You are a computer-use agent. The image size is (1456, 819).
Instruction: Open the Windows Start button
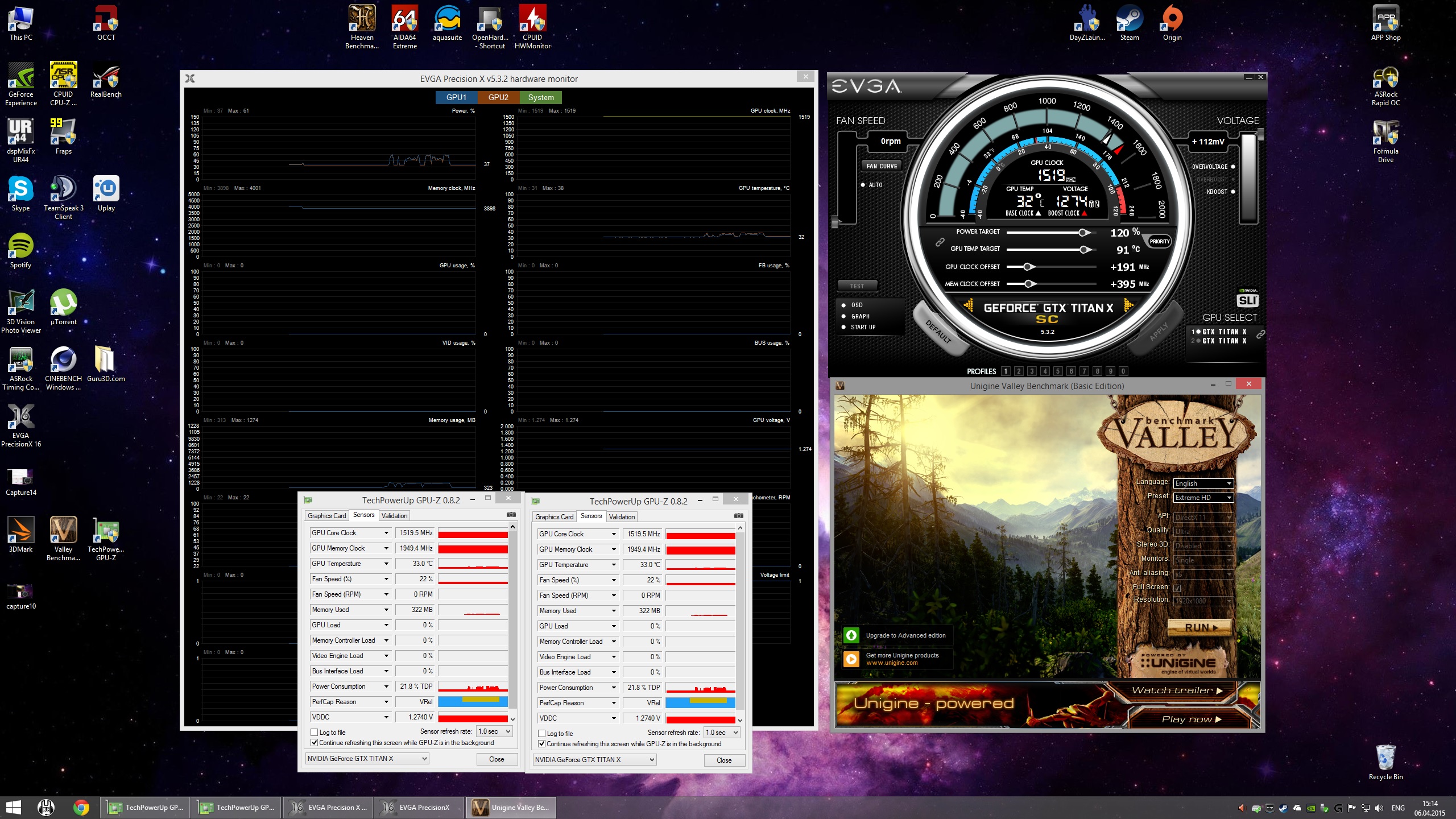13,807
